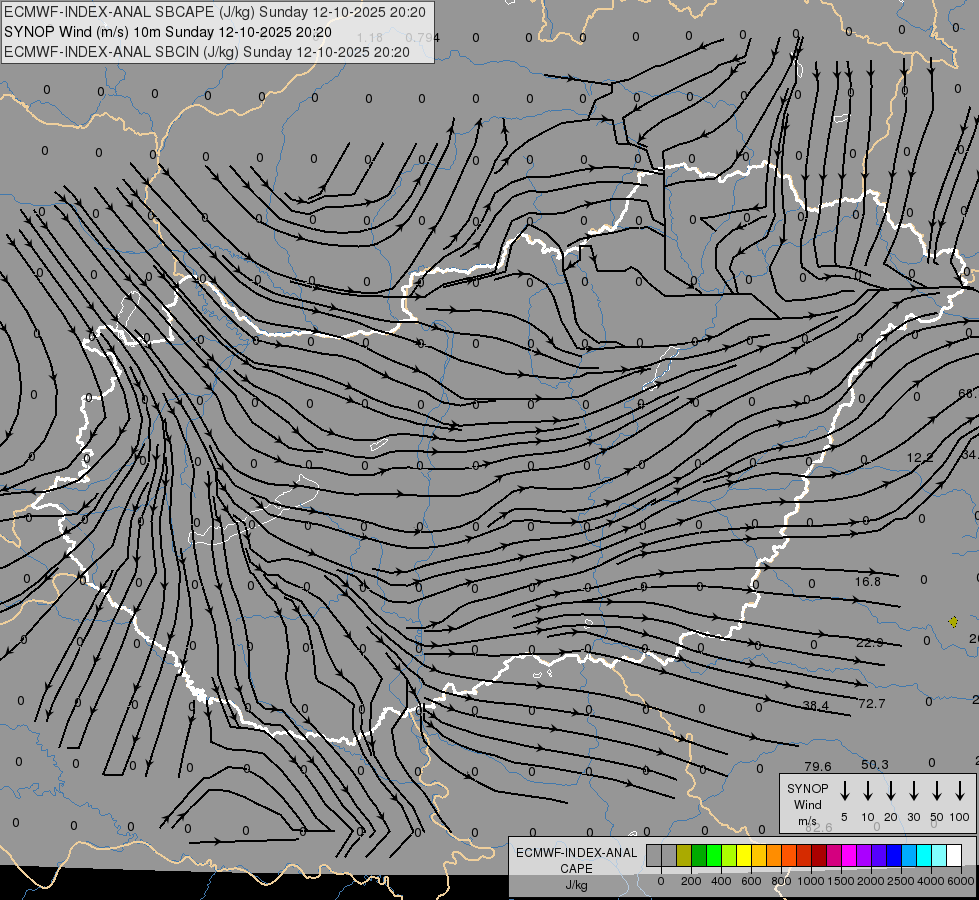The height and width of the screenshot is (900, 979).
Task: Select the bright green CAPE legend swatch
Action: point(714,856)
